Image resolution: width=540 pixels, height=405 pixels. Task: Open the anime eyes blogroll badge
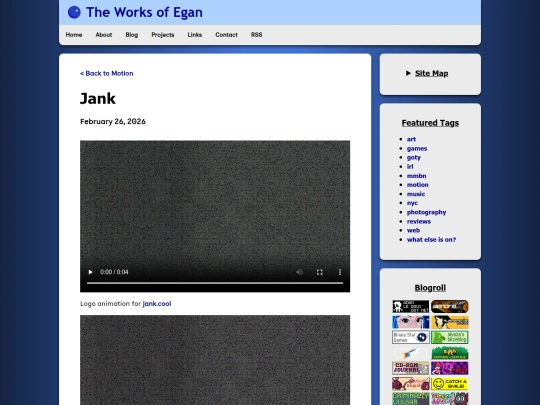pyautogui.click(x=411, y=322)
